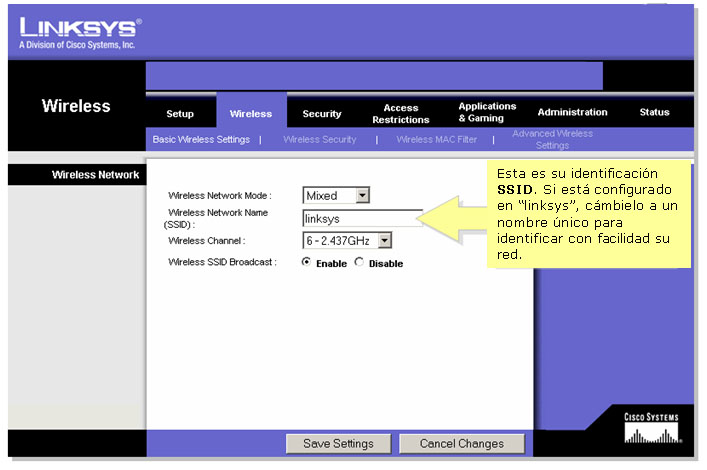Click the Save Settings button
The image size is (707, 470).
[x=339, y=444]
